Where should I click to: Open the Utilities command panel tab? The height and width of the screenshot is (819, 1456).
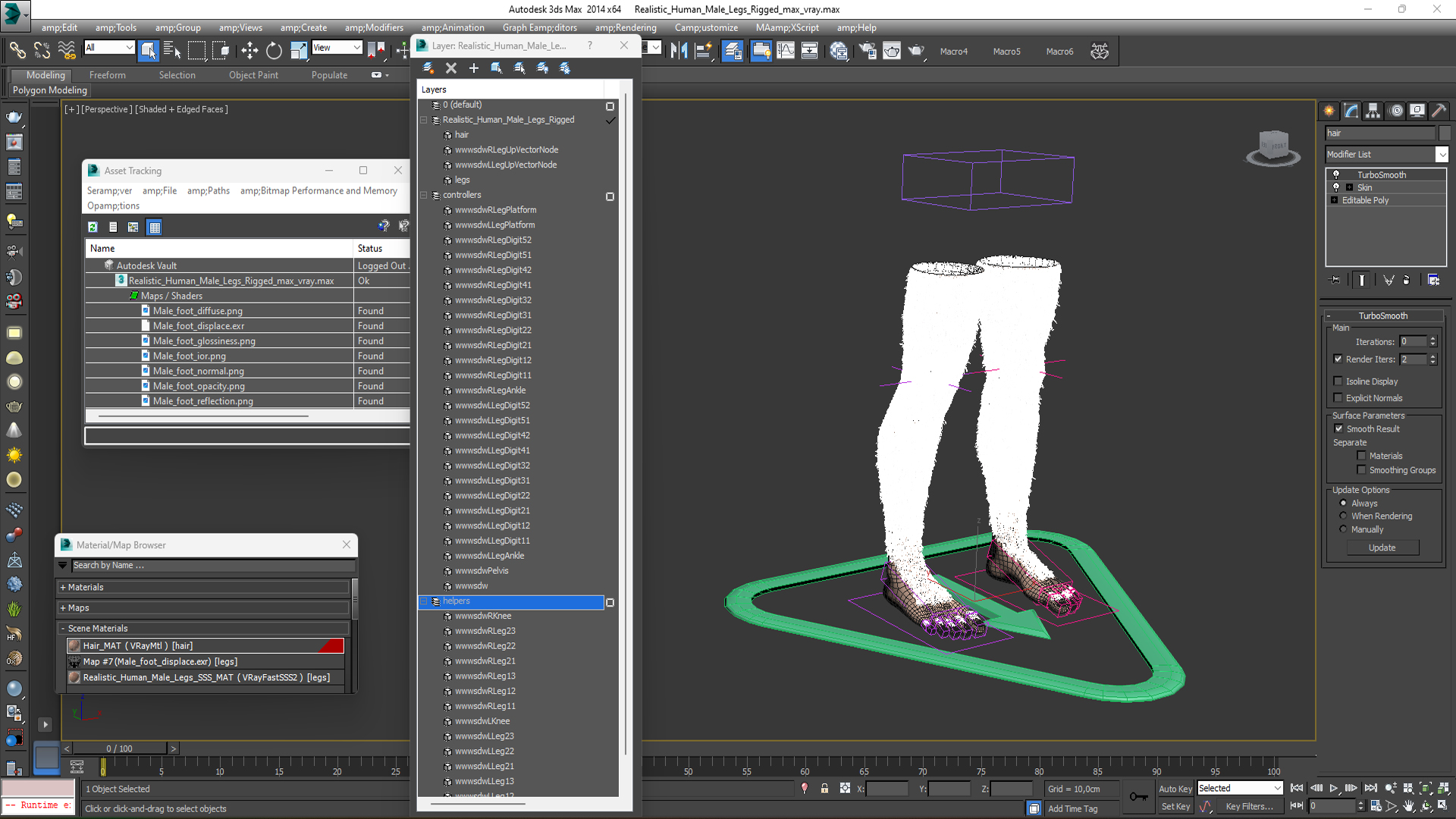tap(1439, 111)
